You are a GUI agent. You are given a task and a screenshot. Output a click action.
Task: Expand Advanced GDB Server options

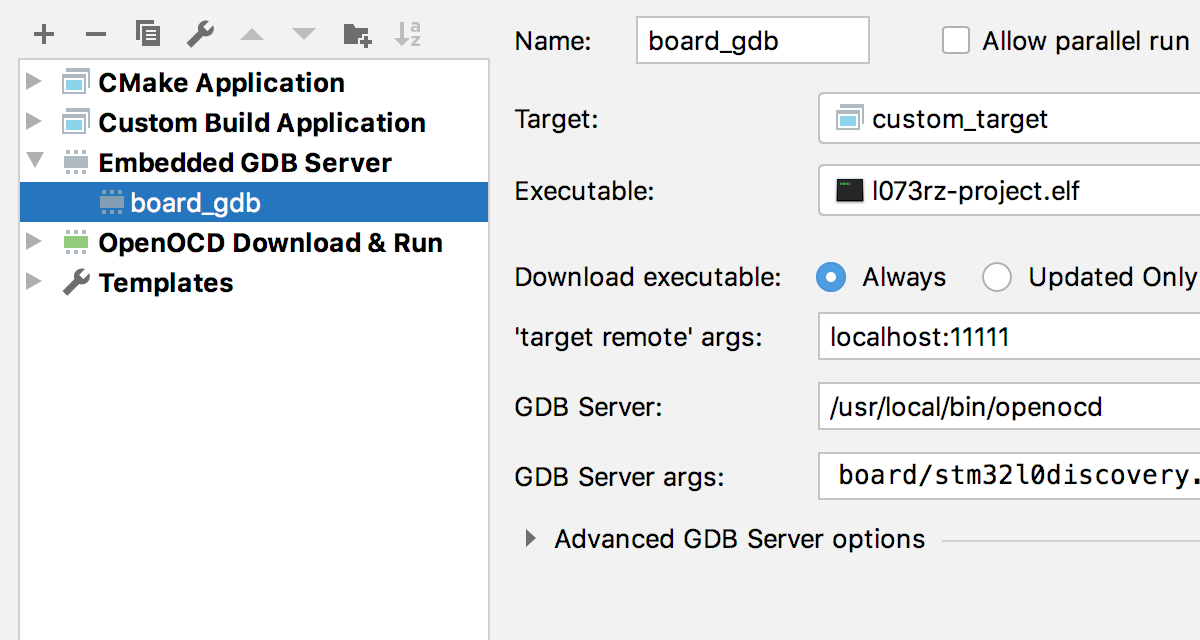click(x=531, y=539)
